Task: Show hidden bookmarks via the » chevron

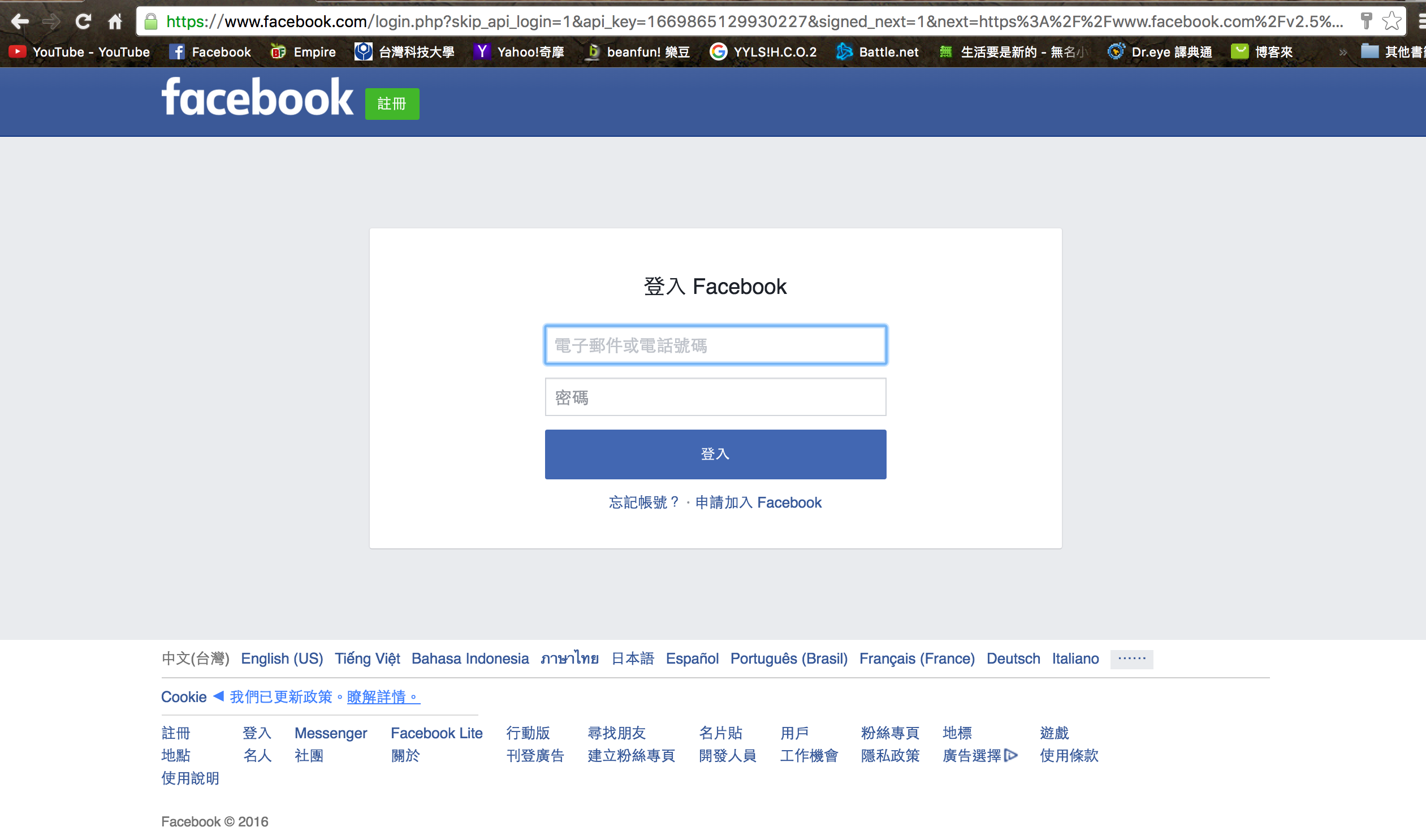Action: pos(1343,51)
